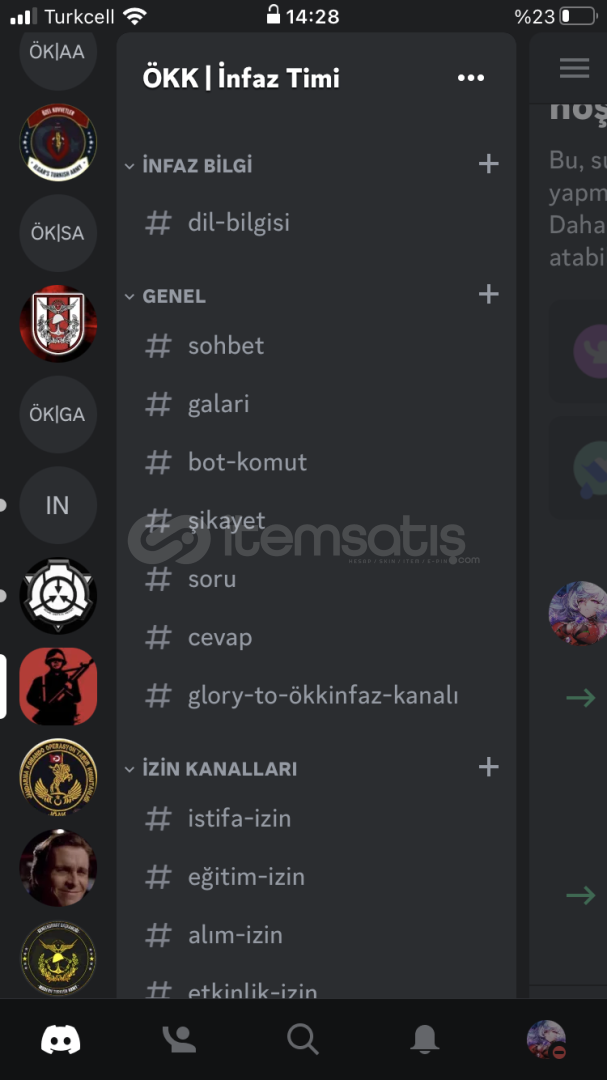The height and width of the screenshot is (1080, 607).
Task: Collapse the GENEL category
Action: (x=165, y=296)
